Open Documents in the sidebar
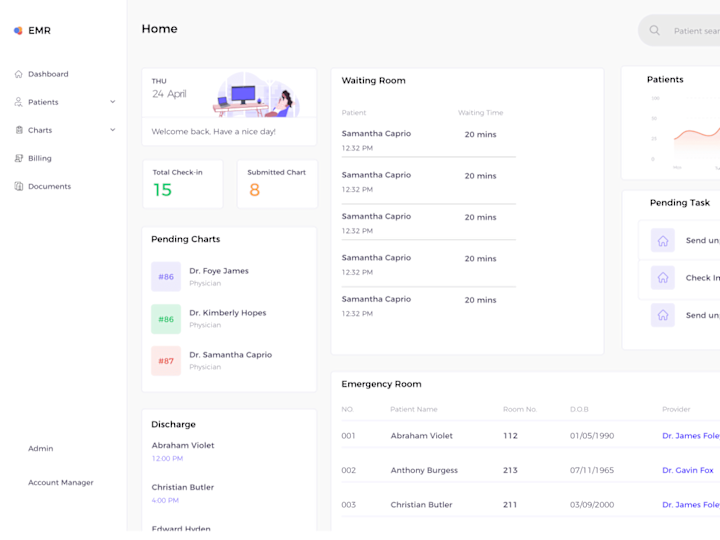Viewport: 720px width, 540px height. point(50,186)
